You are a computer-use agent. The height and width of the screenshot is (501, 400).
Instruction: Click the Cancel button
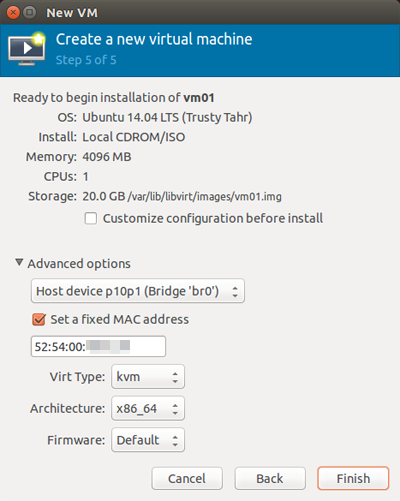coord(187,478)
